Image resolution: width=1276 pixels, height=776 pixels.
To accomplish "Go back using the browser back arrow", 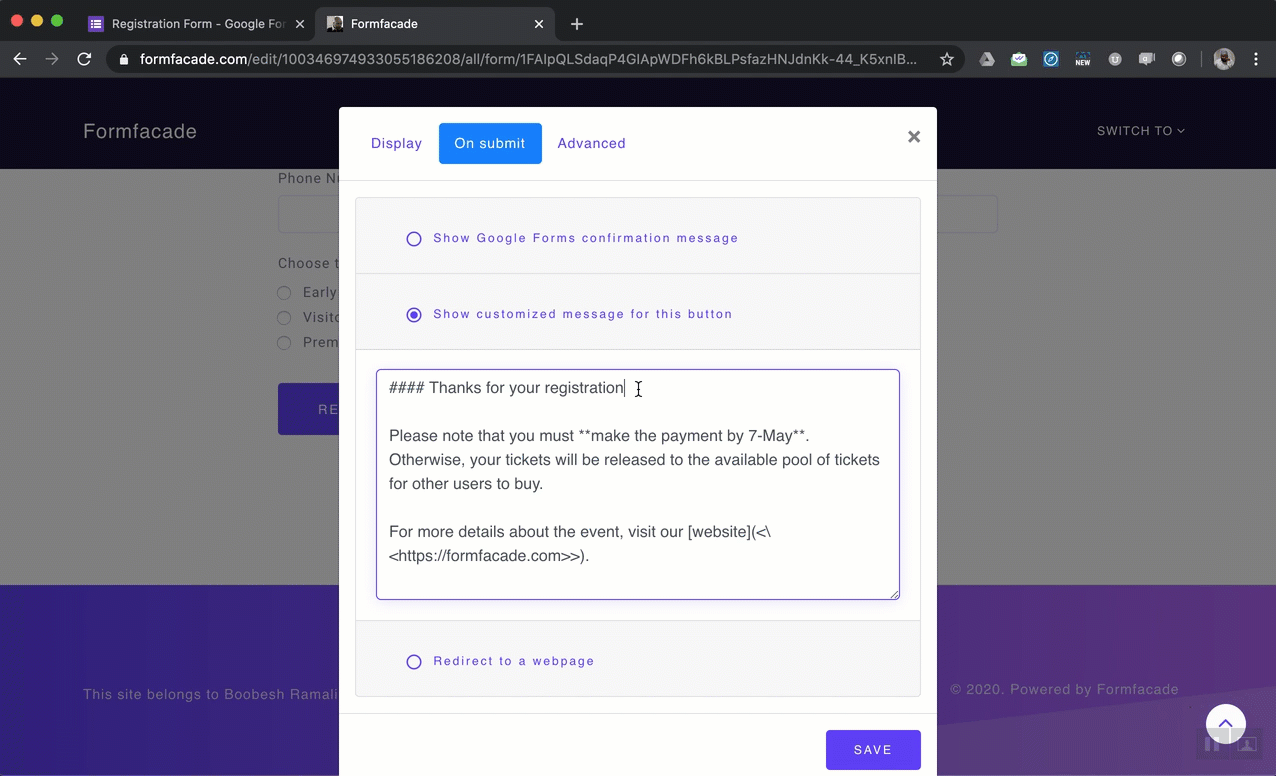I will pyautogui.click(x=20, y=59).
